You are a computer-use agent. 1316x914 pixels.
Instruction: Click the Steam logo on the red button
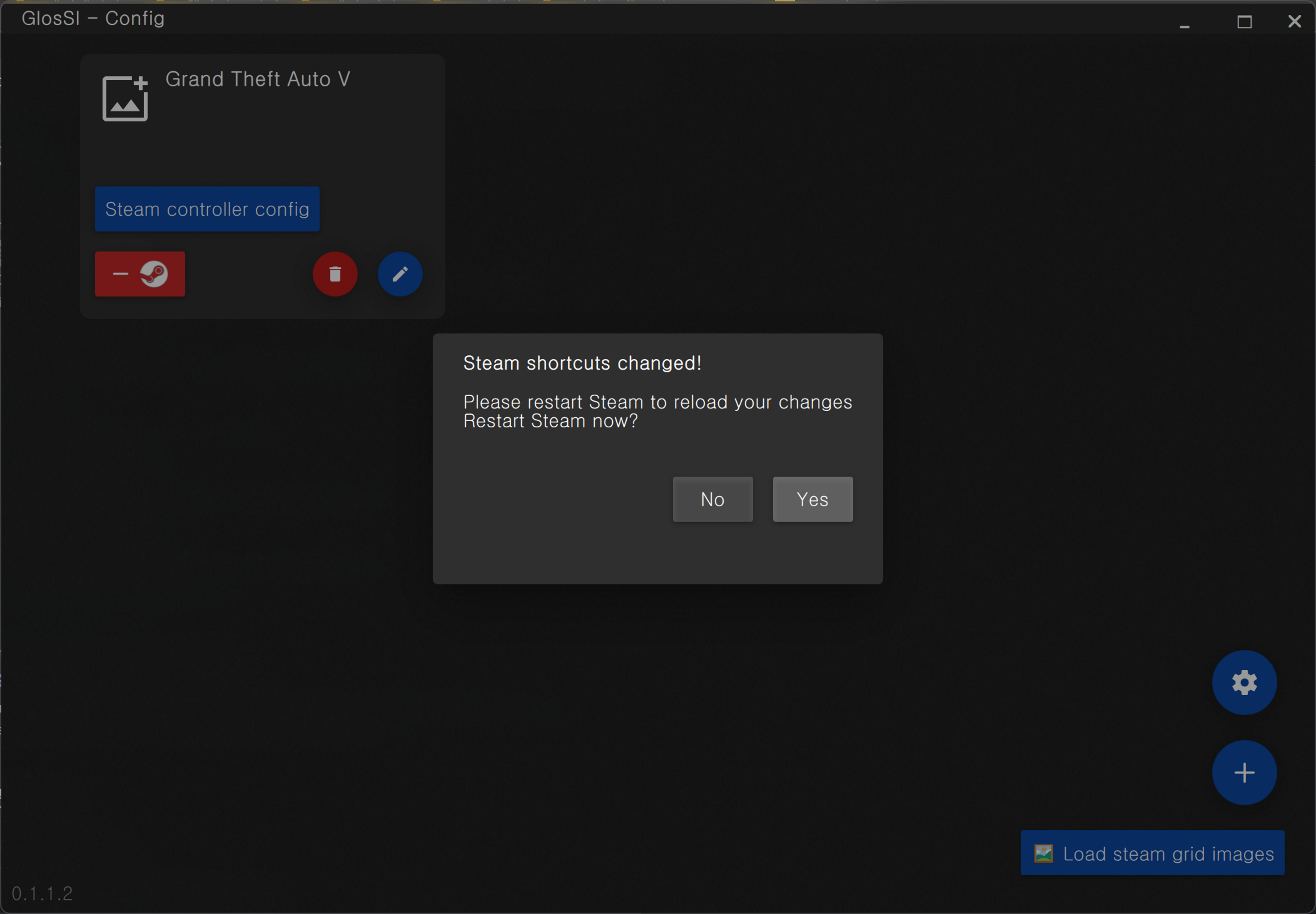click(154, 274)
